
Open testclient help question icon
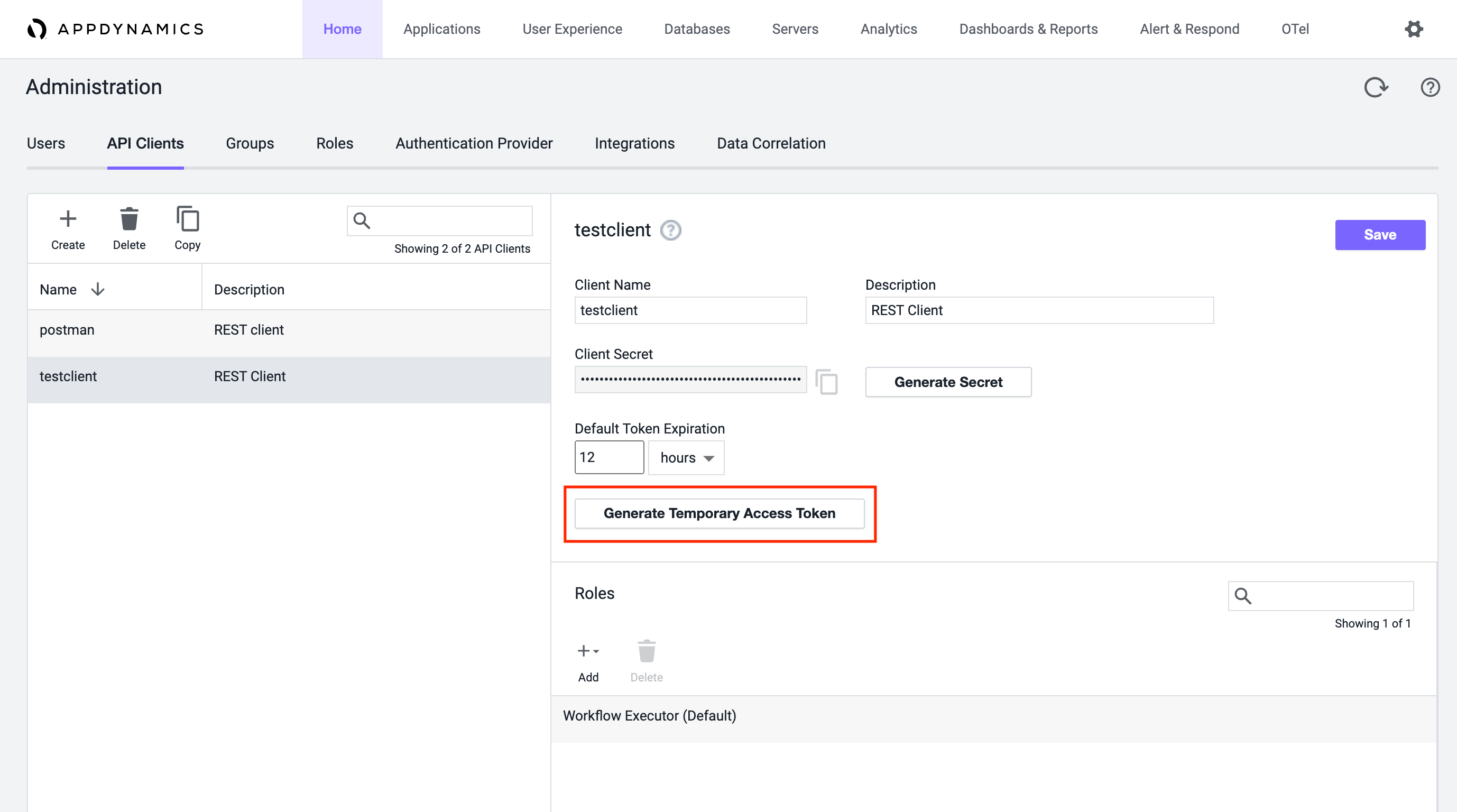(x=671, y=230)
